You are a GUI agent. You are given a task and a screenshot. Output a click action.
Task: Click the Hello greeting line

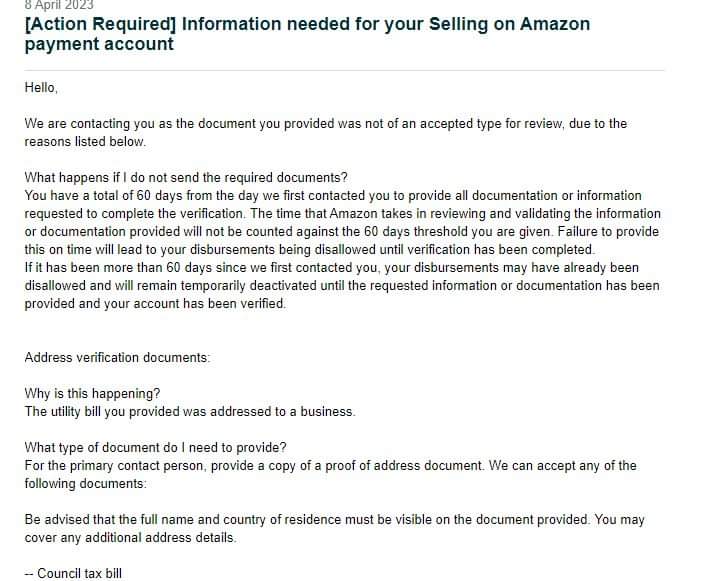tap(41, 87)
